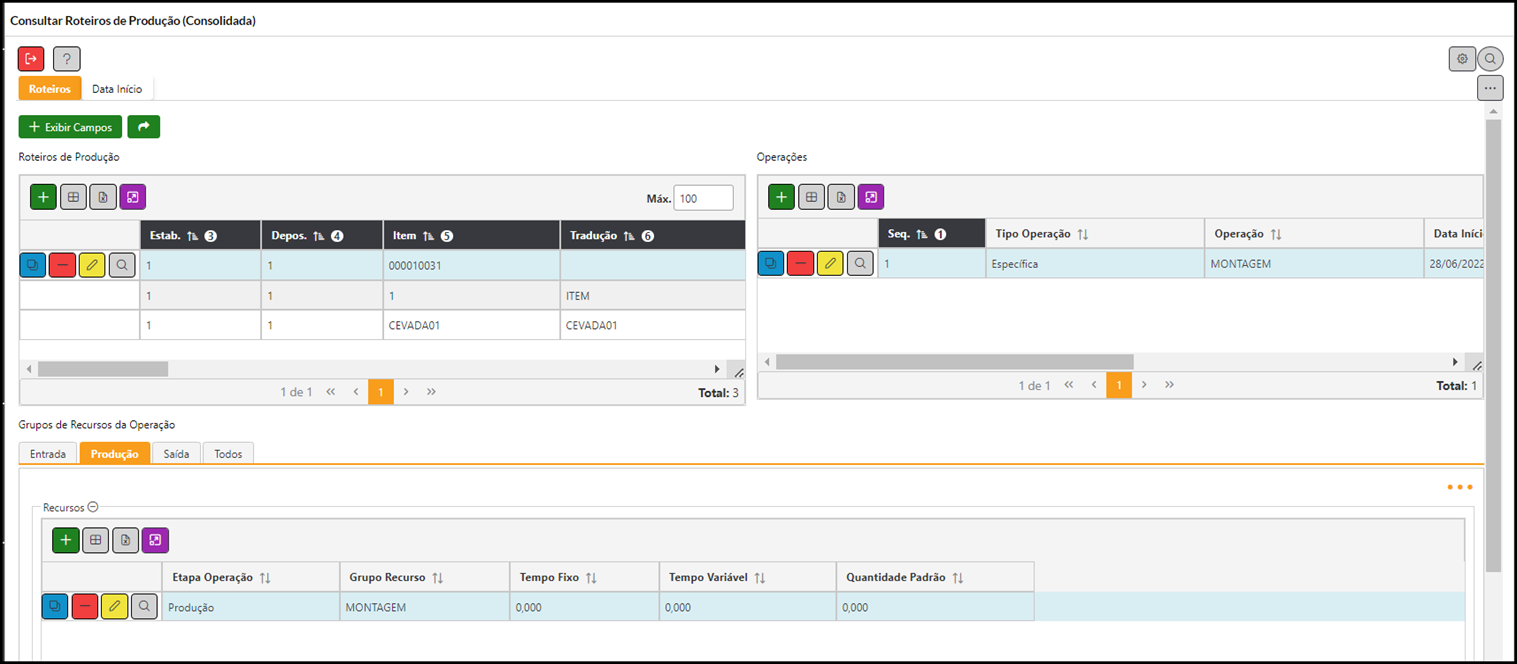Sort by the Etapa Operação column header
This screenshot has height=664, width=1517.
tap(251, 577)
